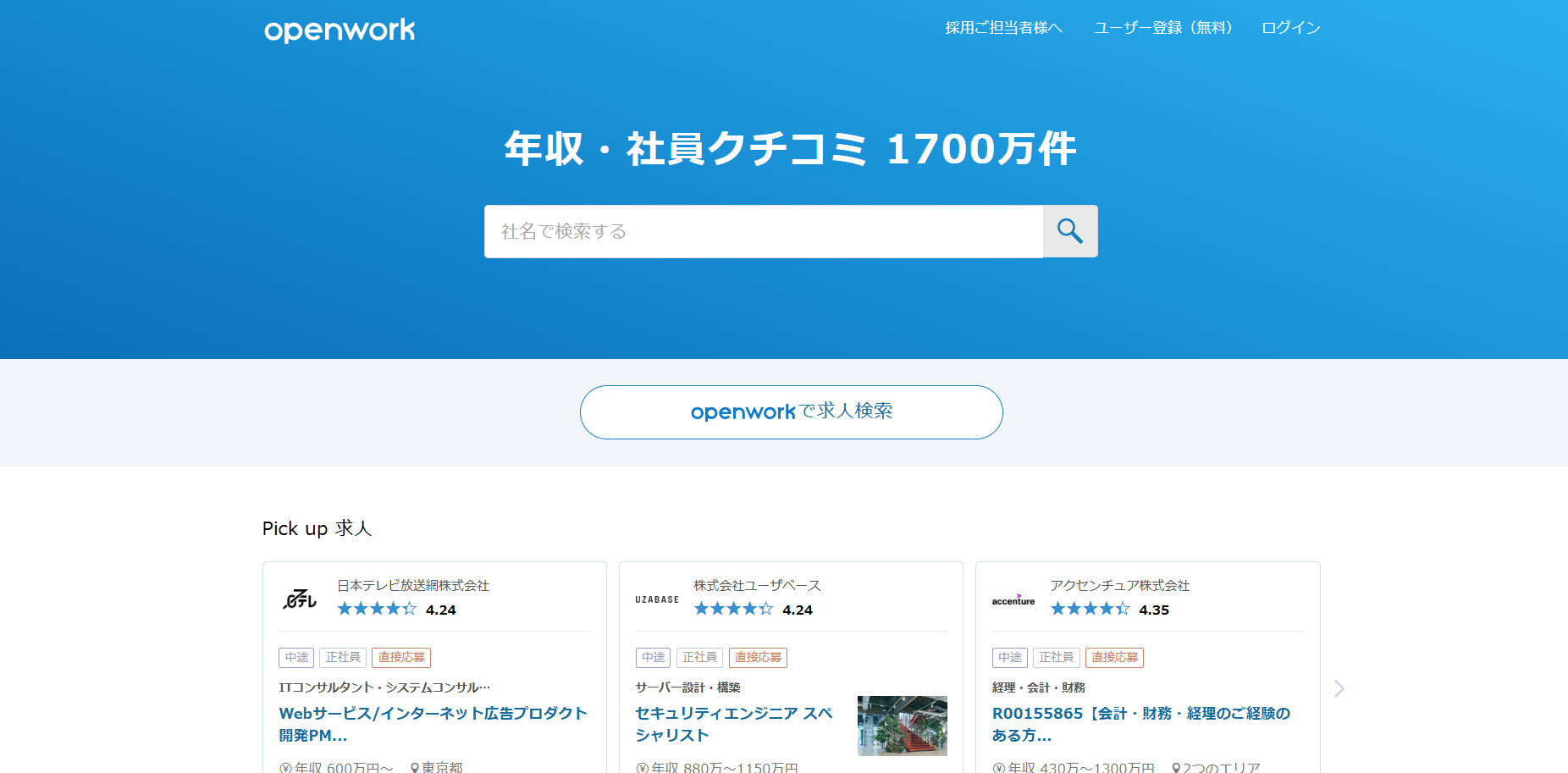Click ログイン in the header

tap(1290, 28)
